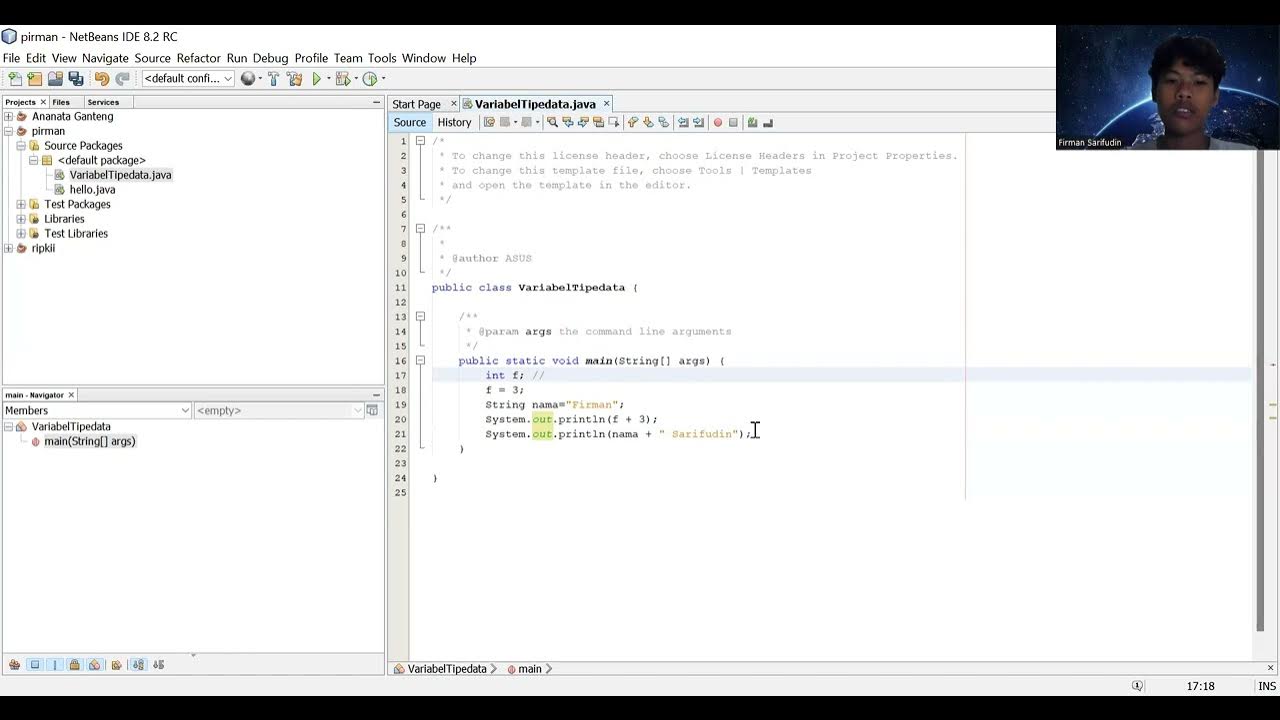Click the Profile Project icon
The height and width of the screenshot is (720, 1280).
coord(369,79)
